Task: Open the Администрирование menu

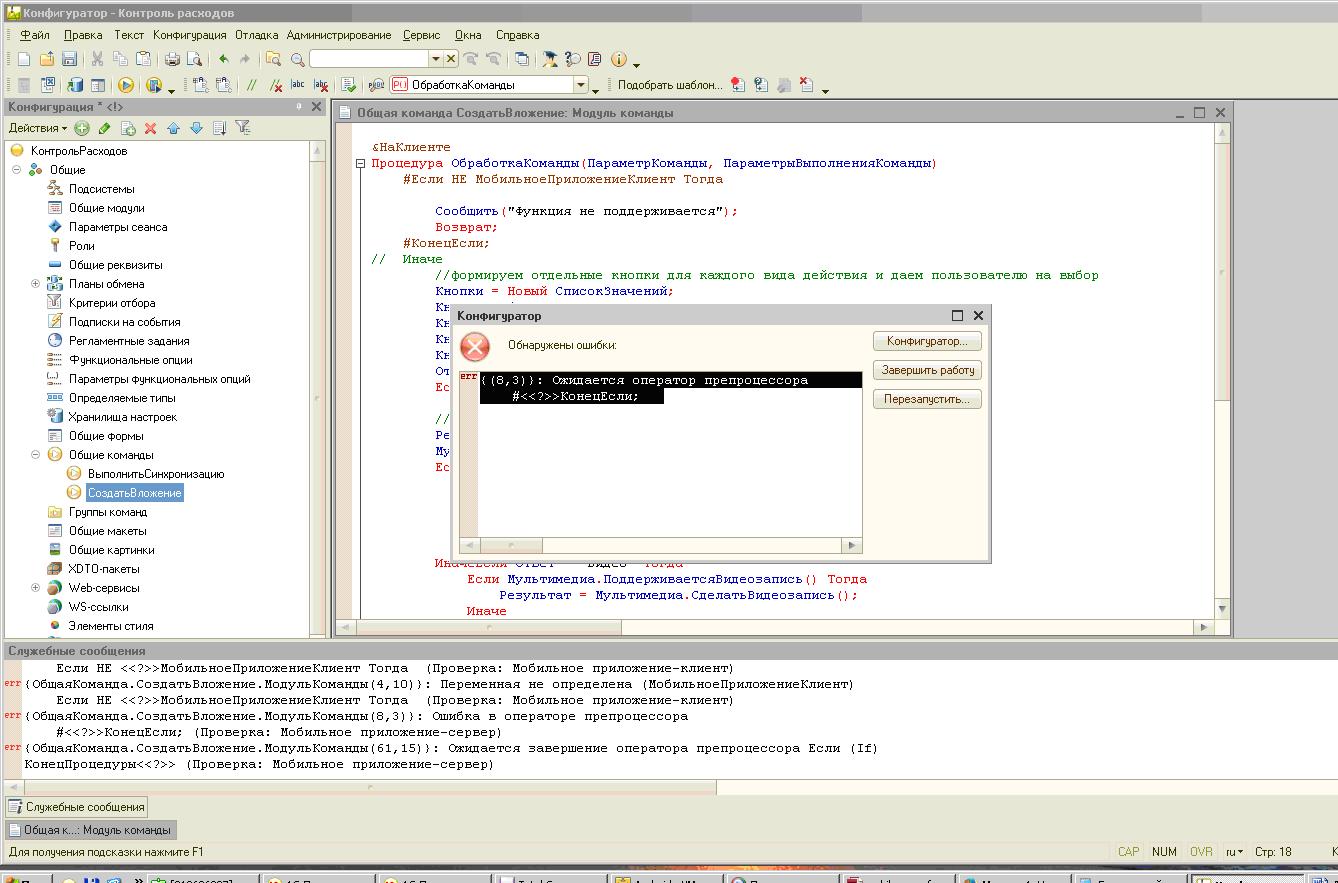Action: pyautogui.click(x=339, y=35)
